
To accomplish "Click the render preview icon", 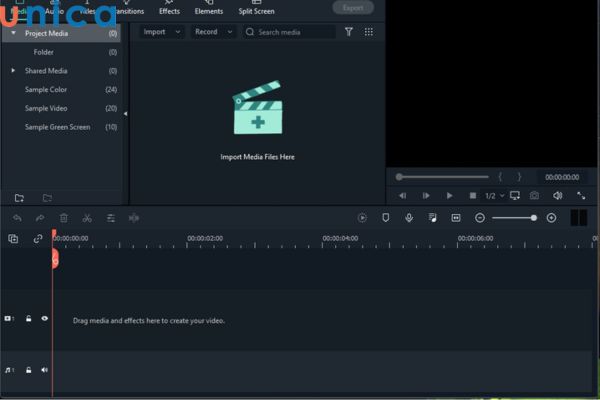I will tap(362, 218).
